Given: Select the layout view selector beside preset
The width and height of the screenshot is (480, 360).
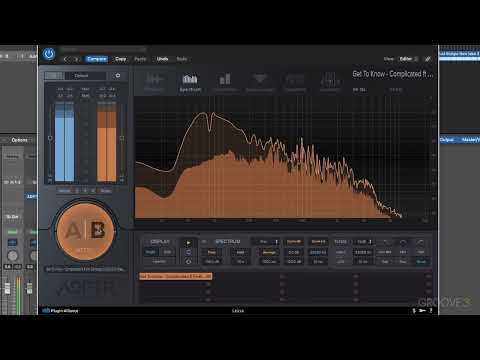Looking at the screenshot, I should tap(54, 76).
